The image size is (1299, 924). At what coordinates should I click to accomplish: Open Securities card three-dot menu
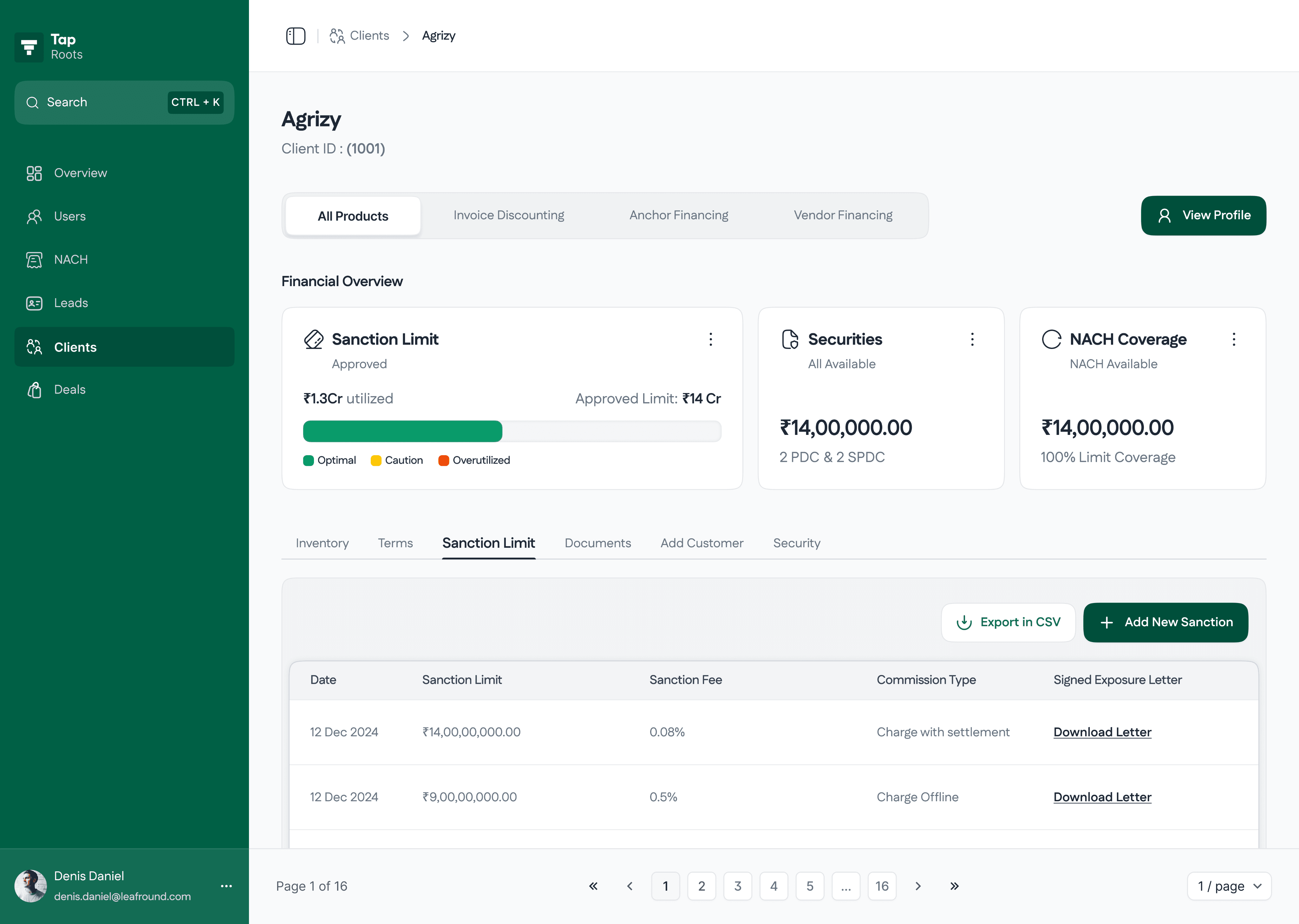(972, 340)
